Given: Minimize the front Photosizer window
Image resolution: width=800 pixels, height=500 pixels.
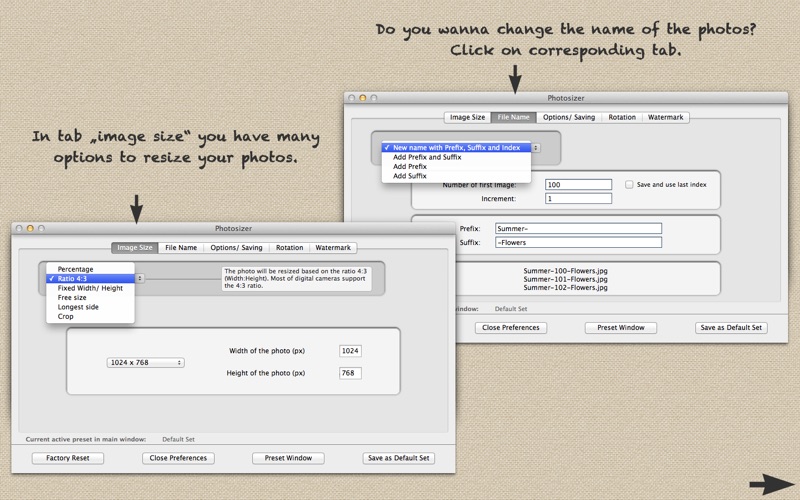Looking at the screenshot, I should click(30, 229).
